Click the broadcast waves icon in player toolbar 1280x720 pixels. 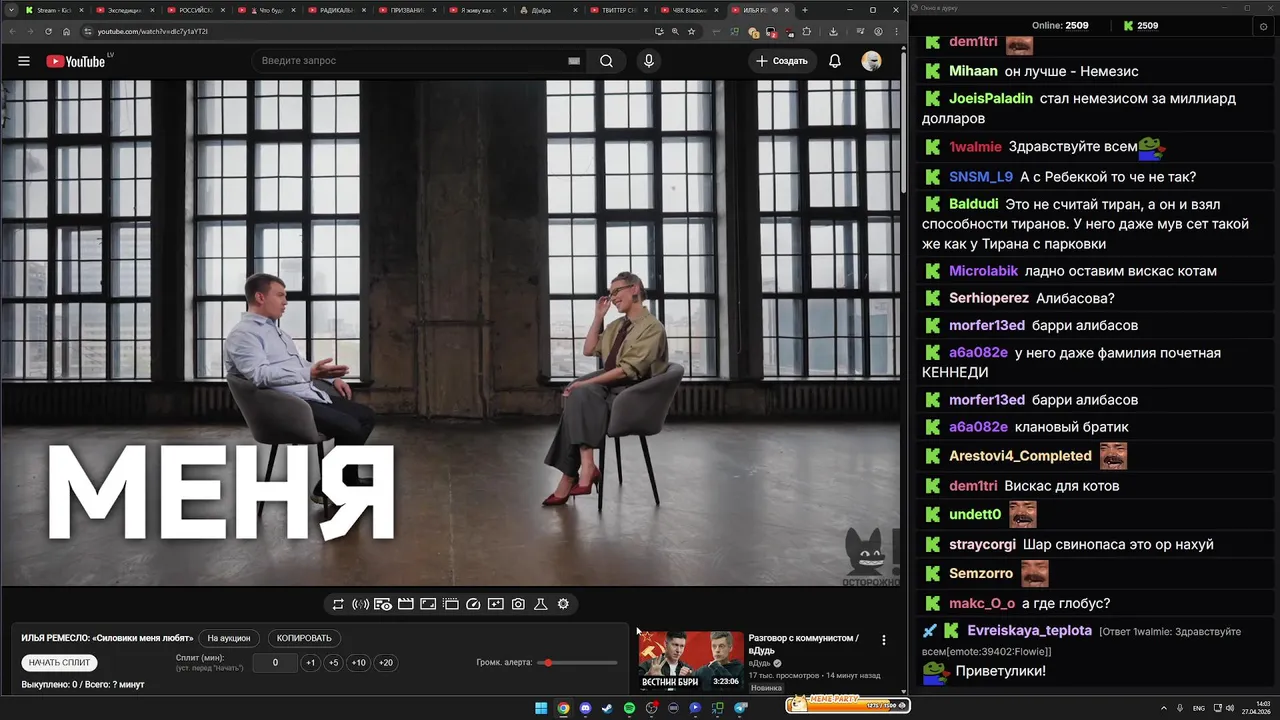tap(360, 604)
